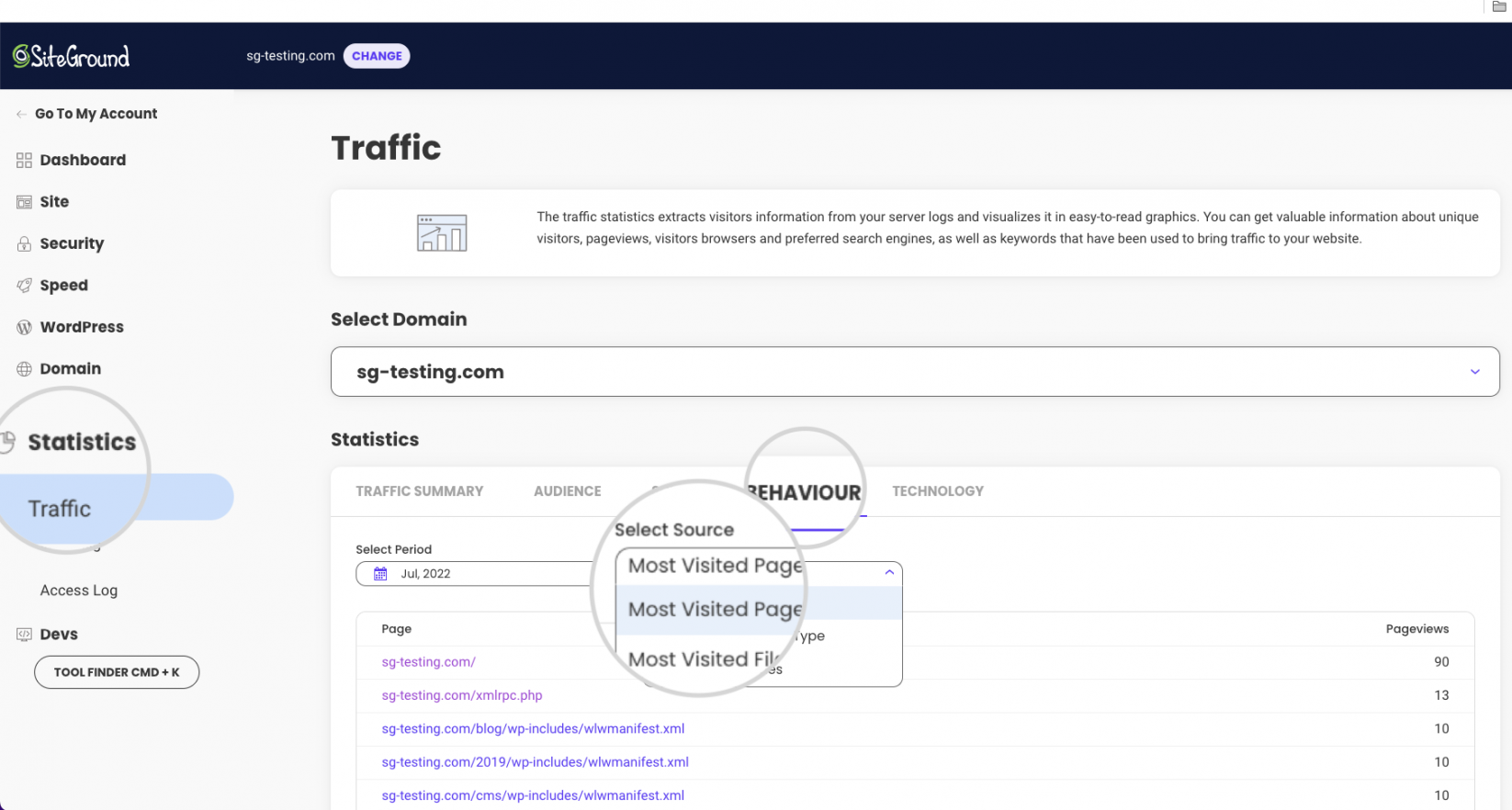Click the Security lock icon
The image size is (1512, 810).
(x=24, y=244)
